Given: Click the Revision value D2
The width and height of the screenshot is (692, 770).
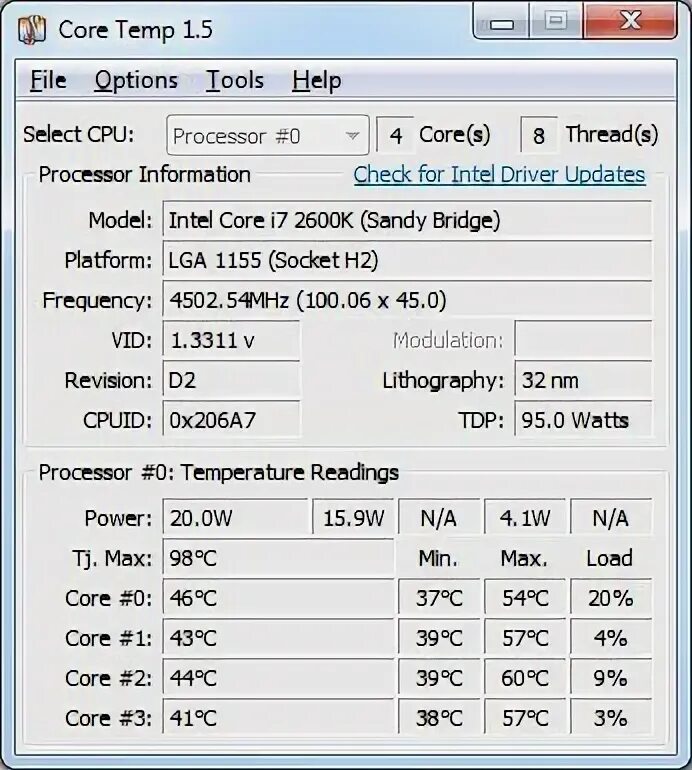Looking at the screenshot, I should (x=231, y=380).
